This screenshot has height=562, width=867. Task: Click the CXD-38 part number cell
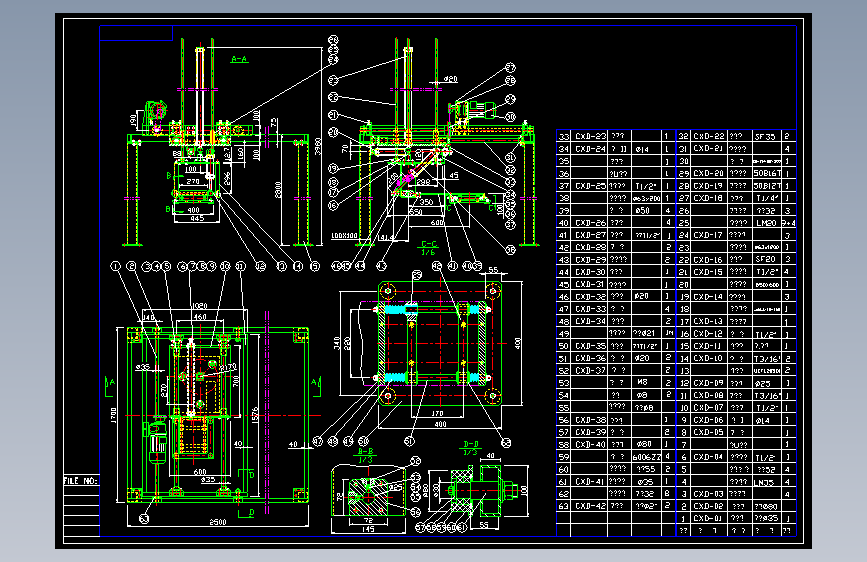591,420
